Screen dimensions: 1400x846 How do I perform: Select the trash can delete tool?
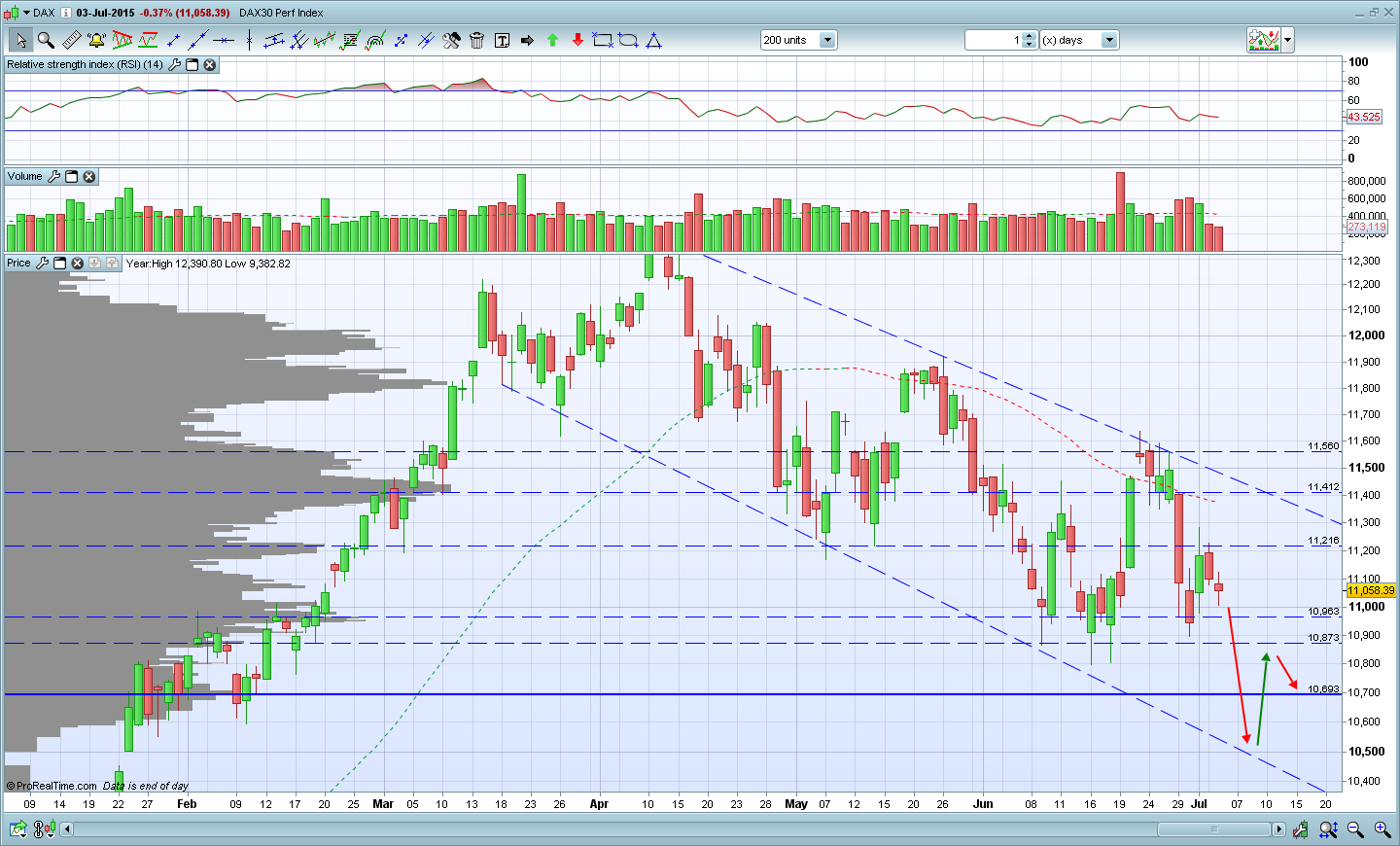[x=476, y=40]
